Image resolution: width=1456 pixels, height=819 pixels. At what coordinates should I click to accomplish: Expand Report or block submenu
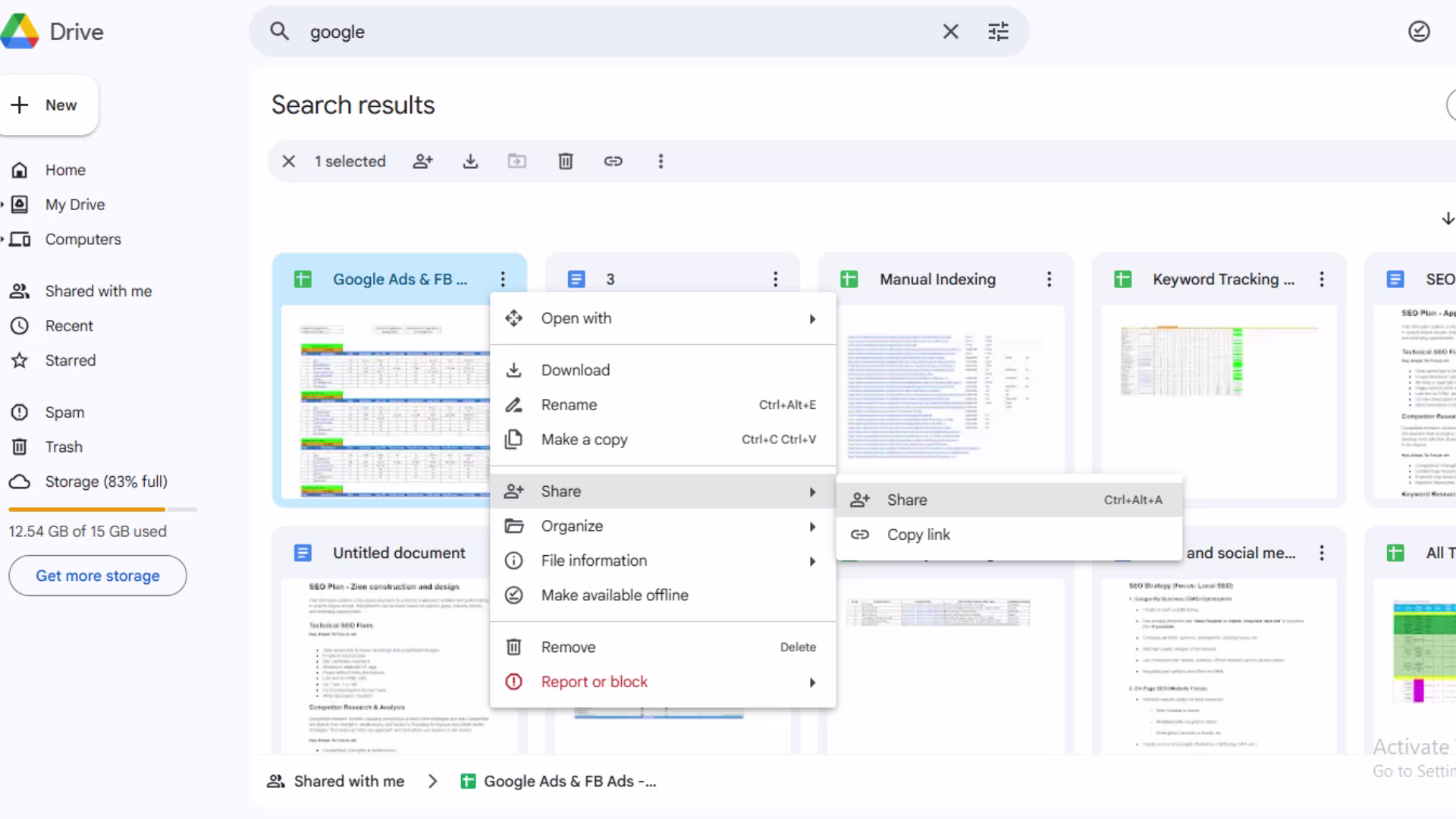[x=663, y=682]
